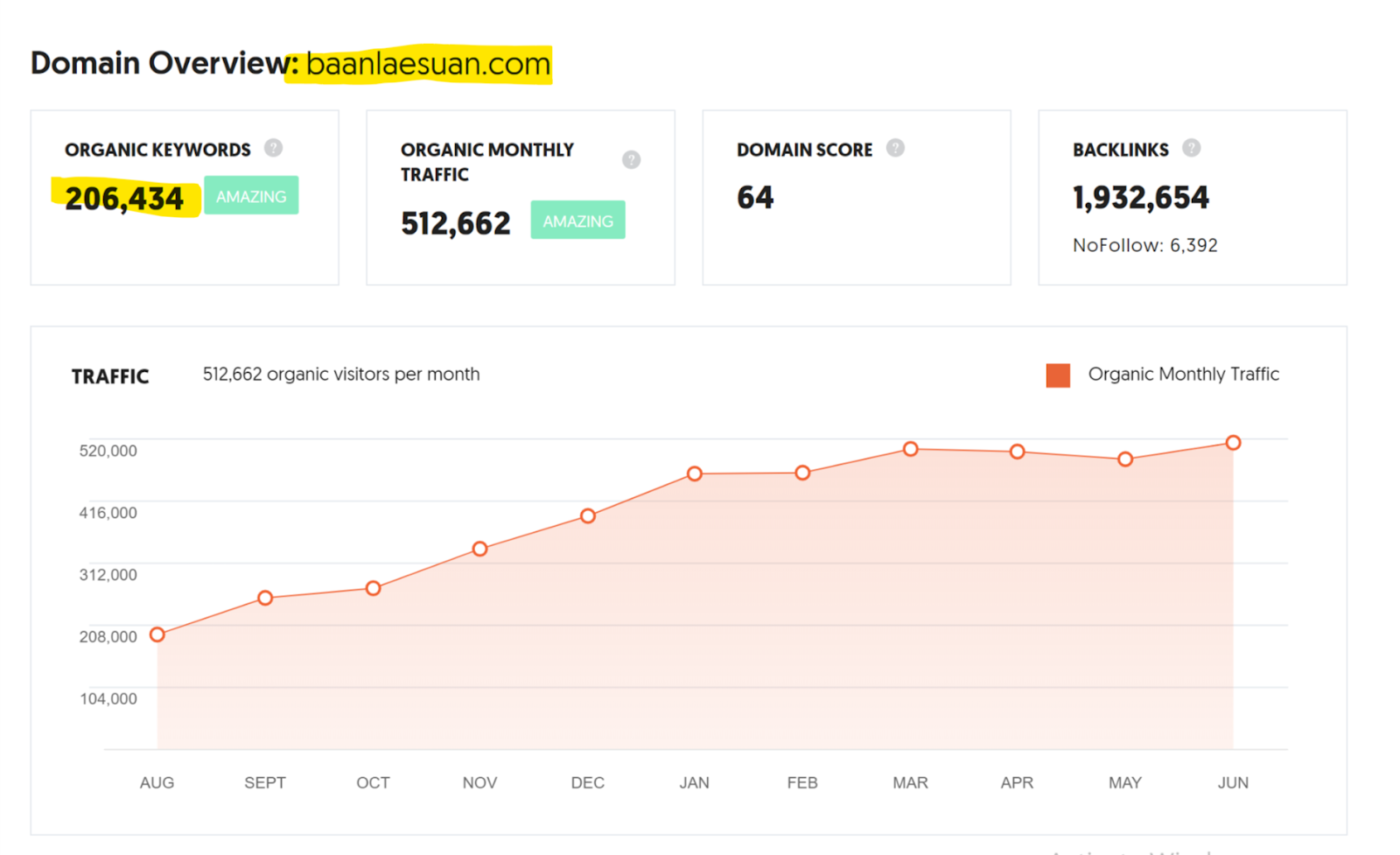Select the NOV data point on graph
Screen dimensions: 1400x855
479,549
